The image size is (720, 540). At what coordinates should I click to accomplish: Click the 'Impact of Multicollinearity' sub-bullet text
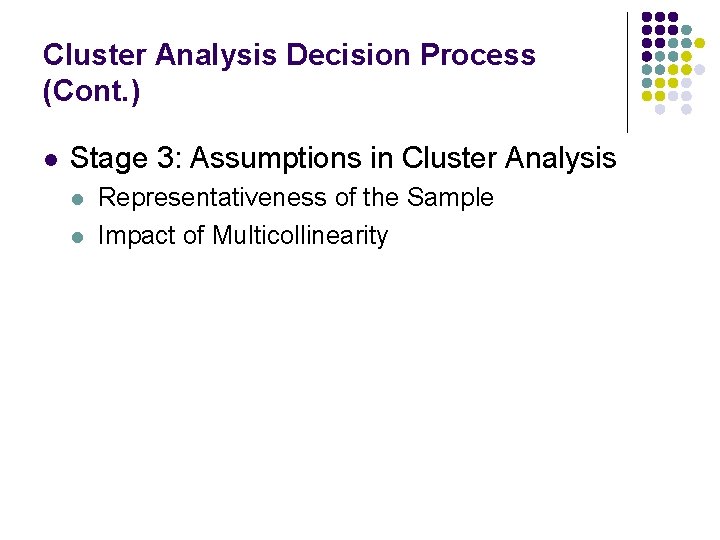(243, 236)
